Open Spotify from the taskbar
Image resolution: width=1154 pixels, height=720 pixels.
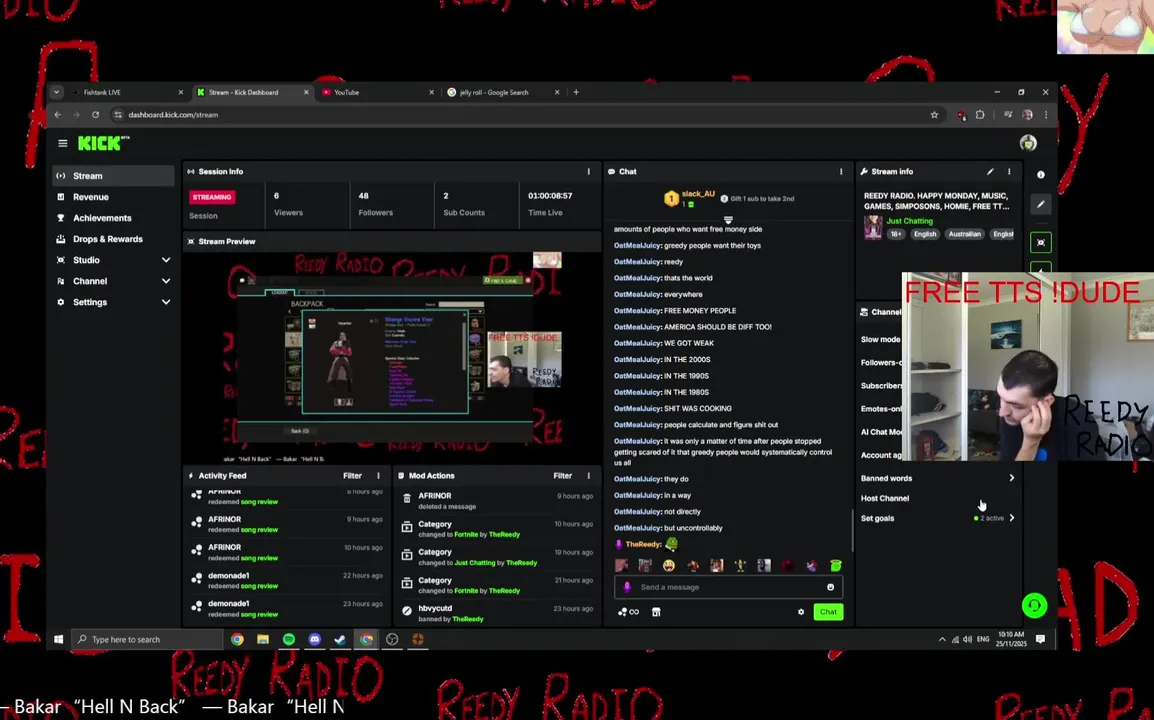tap(288, 639)
